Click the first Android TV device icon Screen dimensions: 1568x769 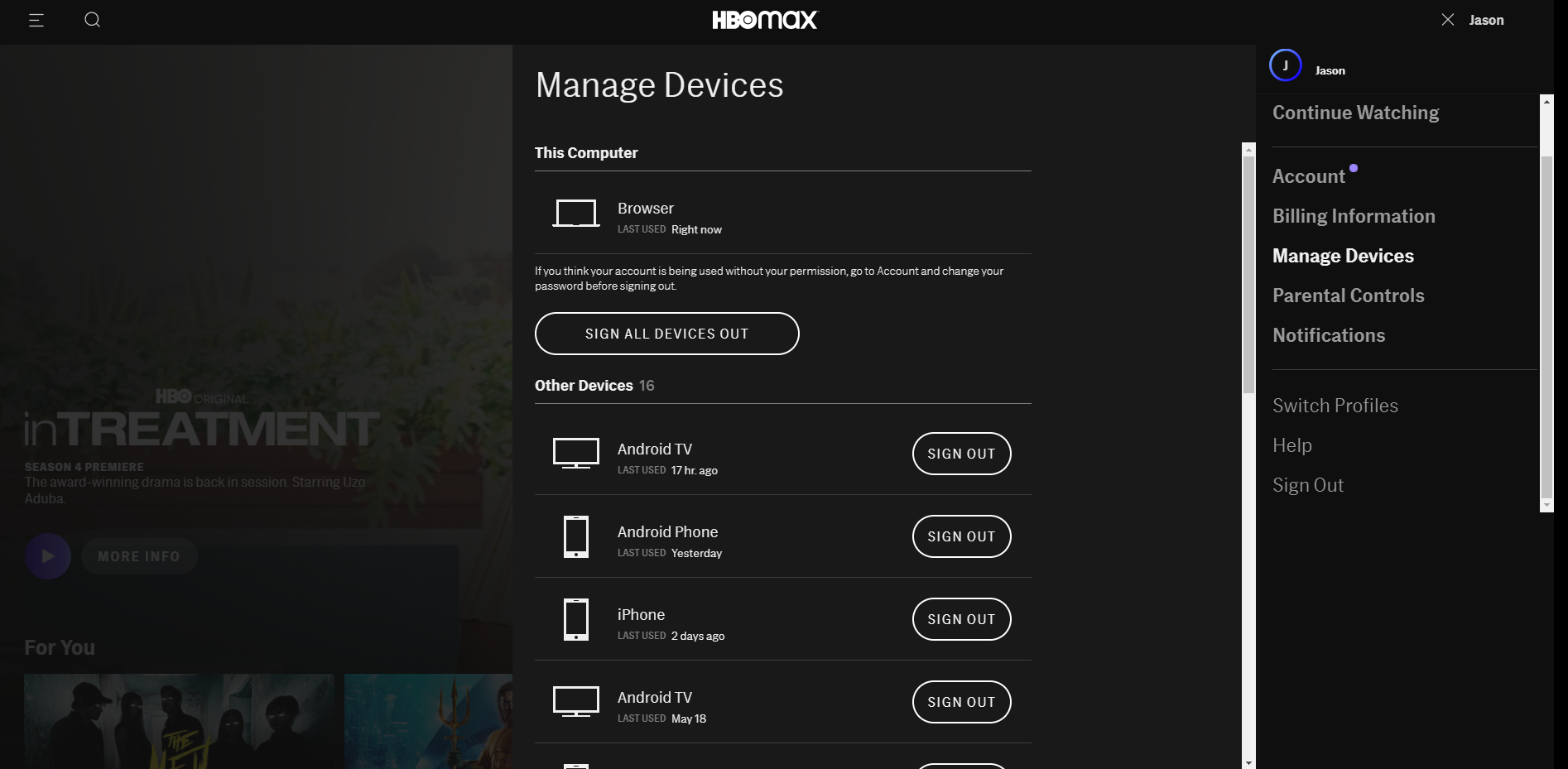pyautogui.click(x=576, y=454)
